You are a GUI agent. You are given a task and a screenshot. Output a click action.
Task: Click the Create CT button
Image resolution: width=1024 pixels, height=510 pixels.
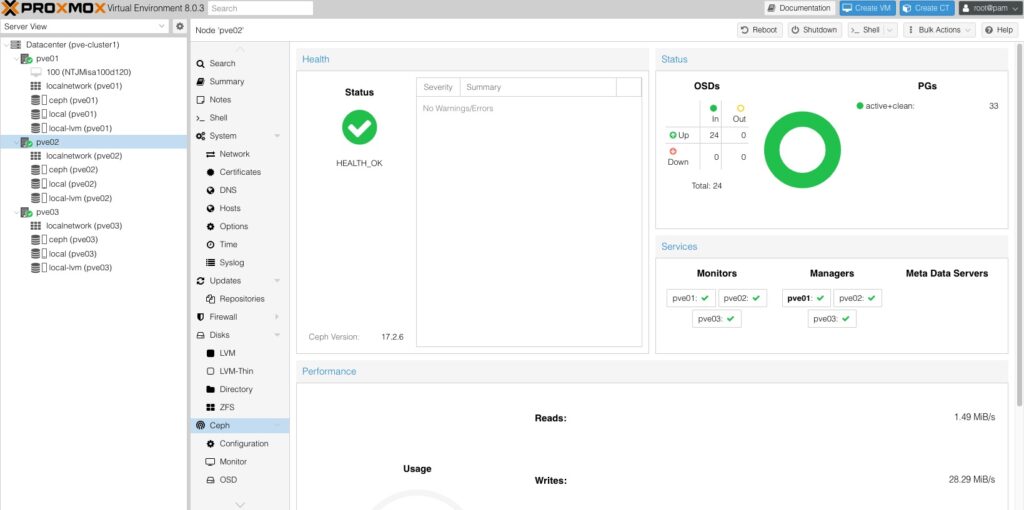click(x=927, y=8)
